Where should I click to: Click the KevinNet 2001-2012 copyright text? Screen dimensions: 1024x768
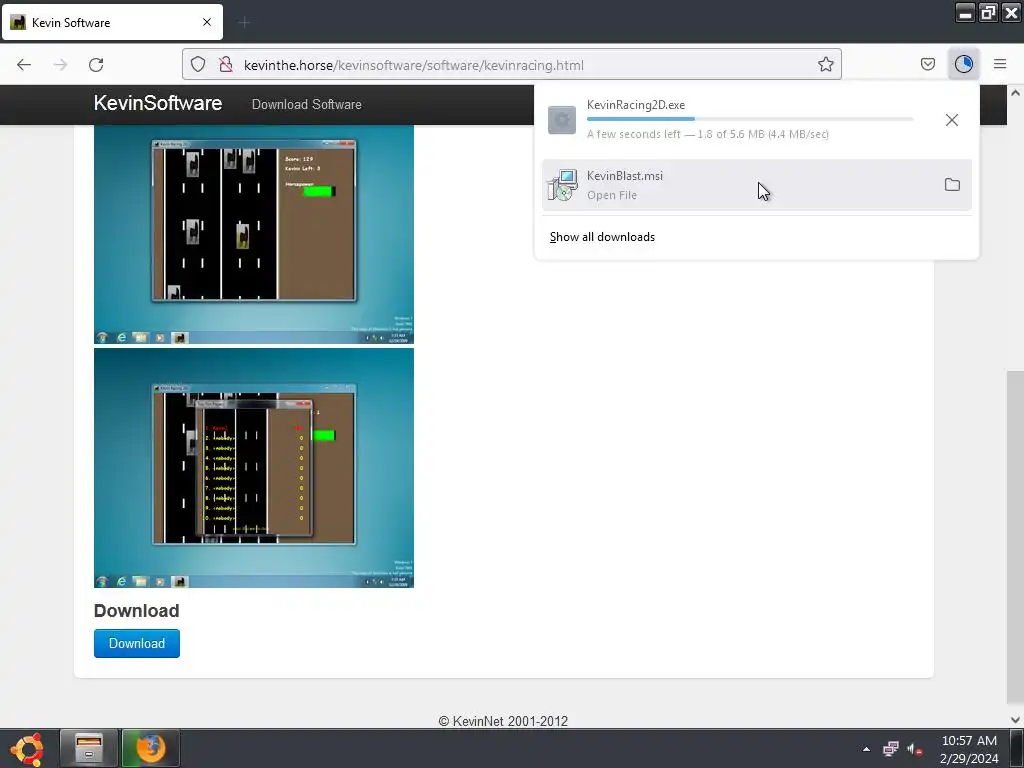(x=503, y=721)
